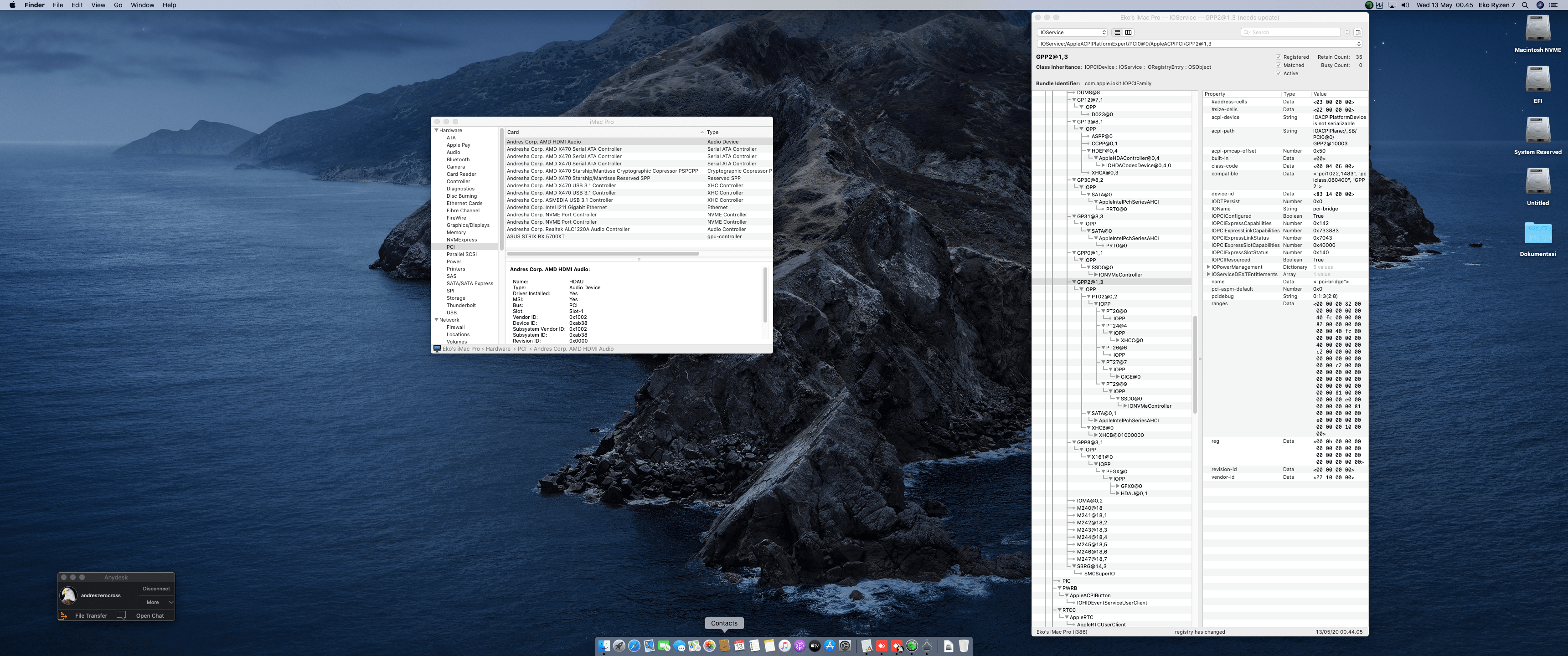Image resolution: width=1568 pixels, height=656 pixels.
Task: Open the Go menu
Action: click(x=118, y=5)
